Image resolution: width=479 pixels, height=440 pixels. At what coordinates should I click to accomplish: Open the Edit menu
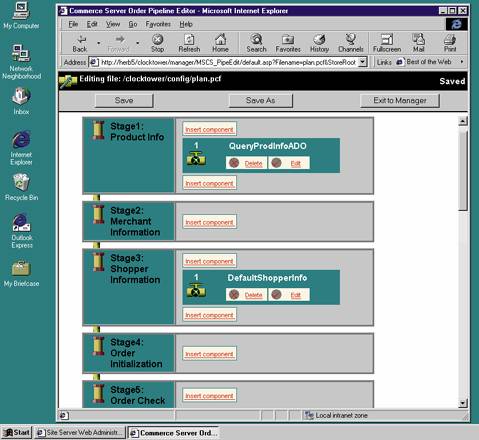coord(92,24)
